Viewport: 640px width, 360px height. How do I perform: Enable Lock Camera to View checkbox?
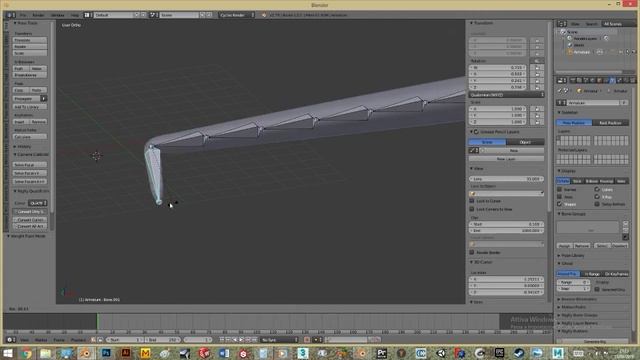click(x=472, y=209)
